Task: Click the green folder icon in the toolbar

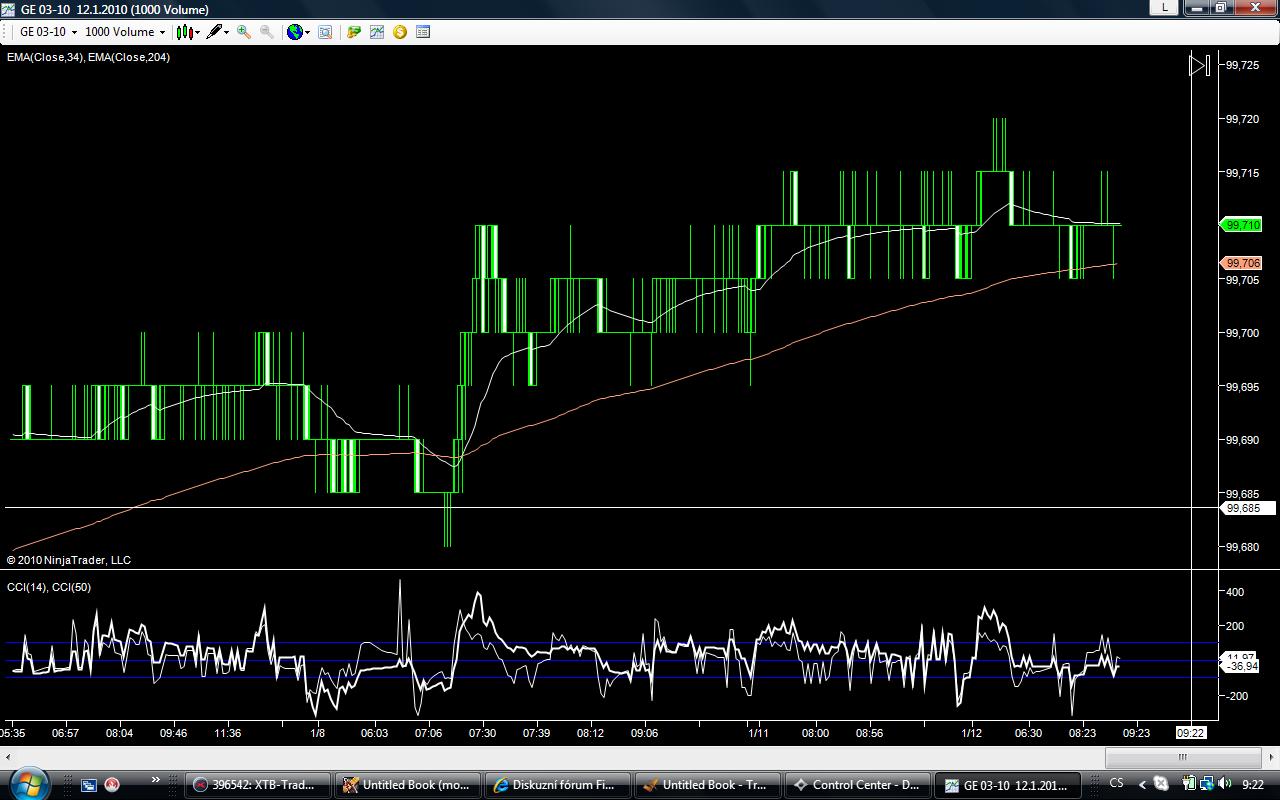Action: 354,32
